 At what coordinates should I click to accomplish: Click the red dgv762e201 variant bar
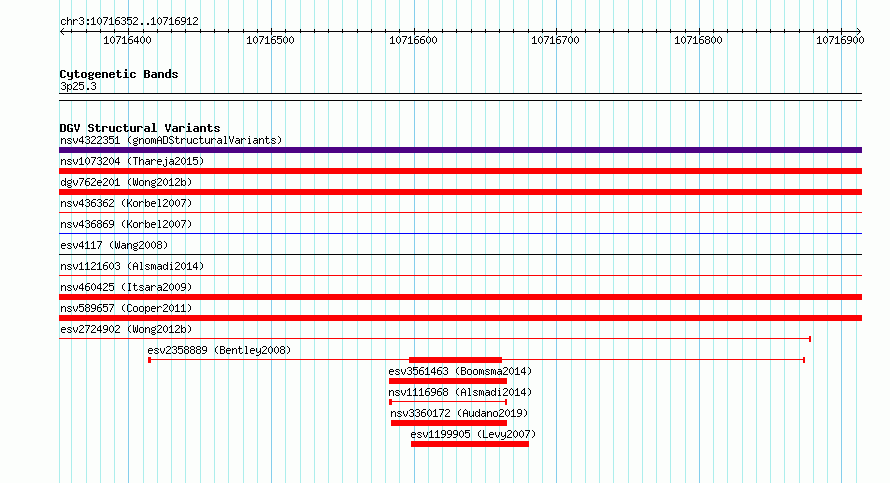click(x=460, y=192)
